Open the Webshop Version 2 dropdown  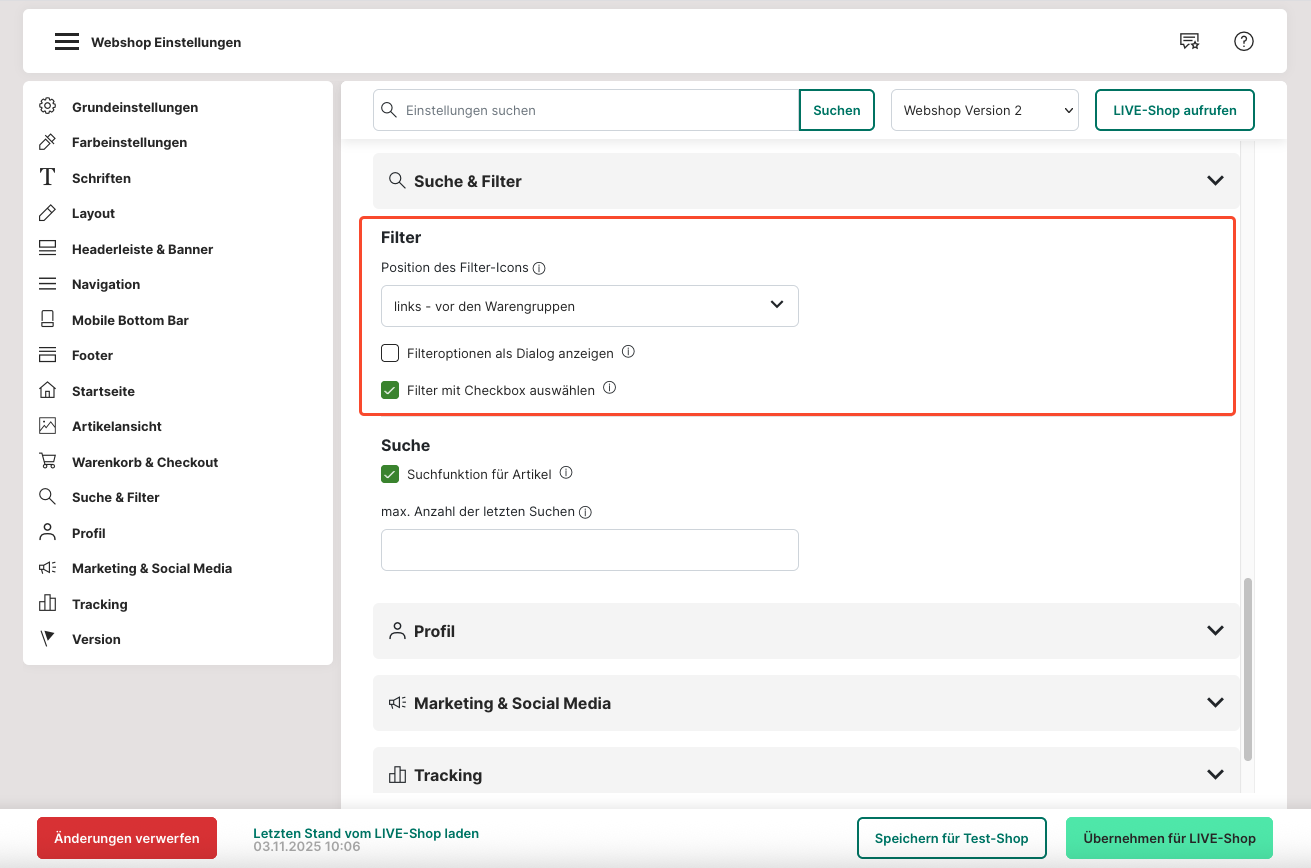point(984,110)
